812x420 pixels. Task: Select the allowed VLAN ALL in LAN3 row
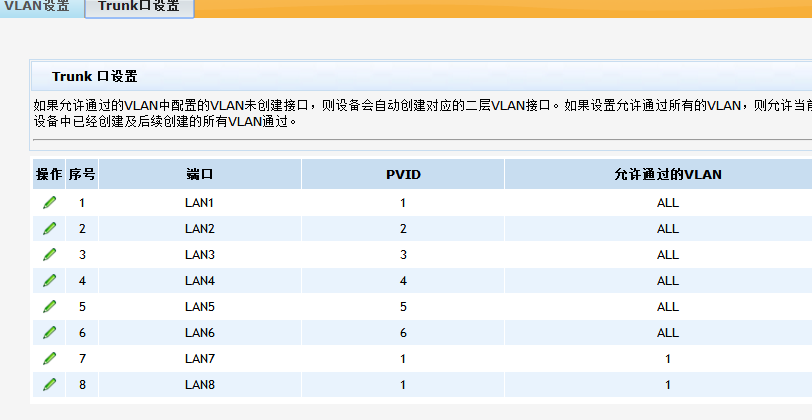coord(668,254)
